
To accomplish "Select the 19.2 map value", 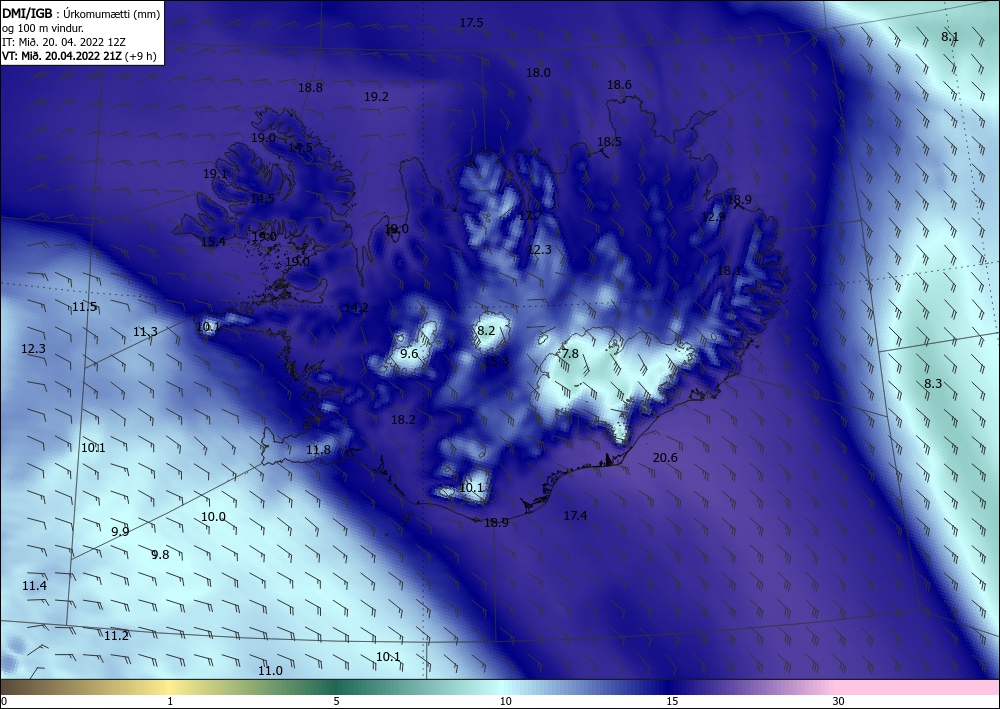I will click(376, 97).
